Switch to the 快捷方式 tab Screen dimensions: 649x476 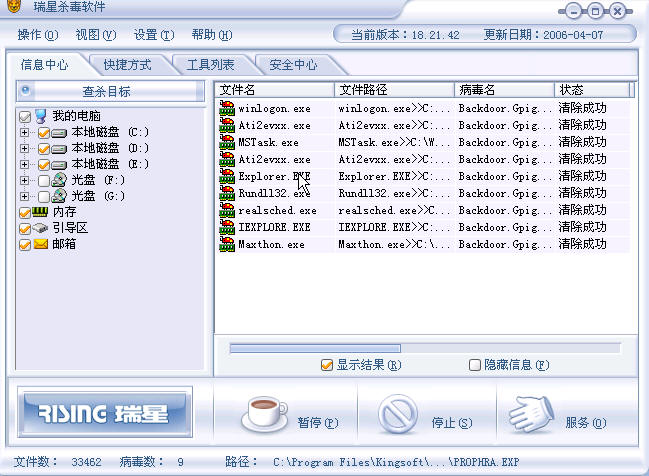point(127,65)
